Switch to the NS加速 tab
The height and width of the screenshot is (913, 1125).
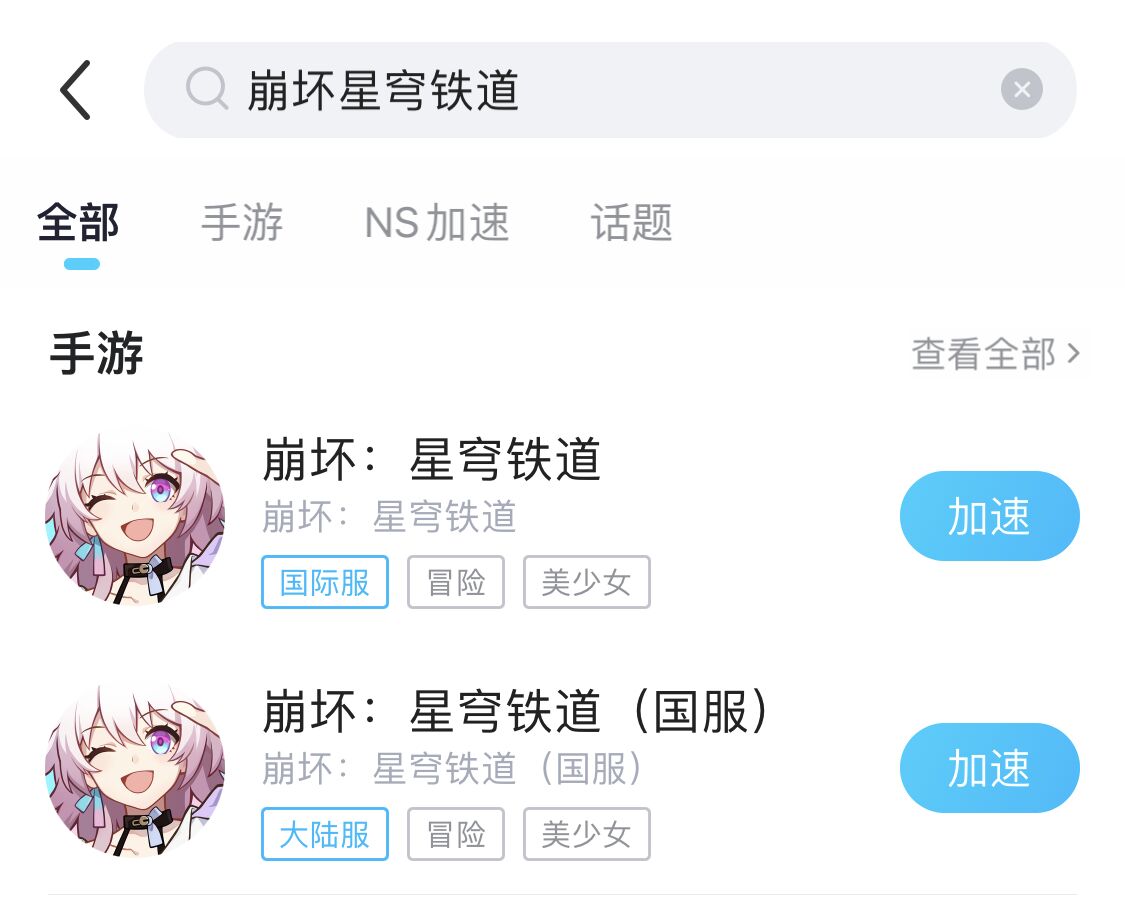point(436,222)
